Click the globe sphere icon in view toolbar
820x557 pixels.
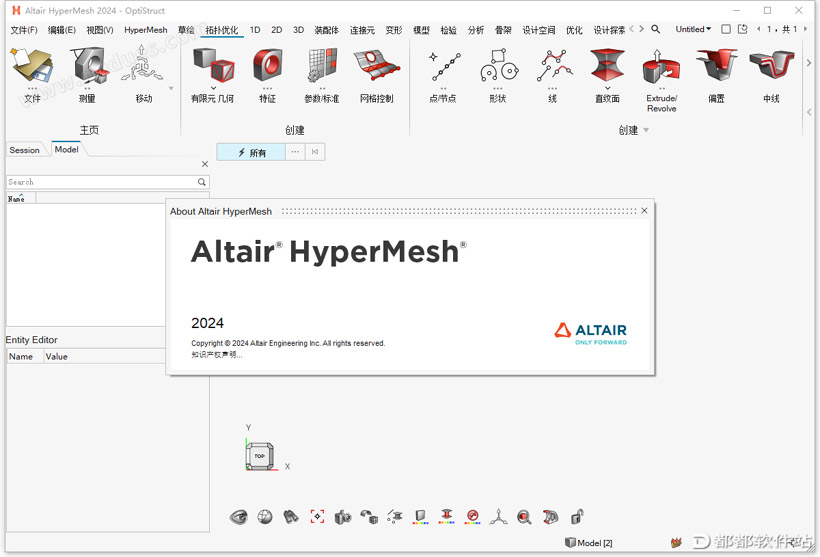[x=265, y=517]
